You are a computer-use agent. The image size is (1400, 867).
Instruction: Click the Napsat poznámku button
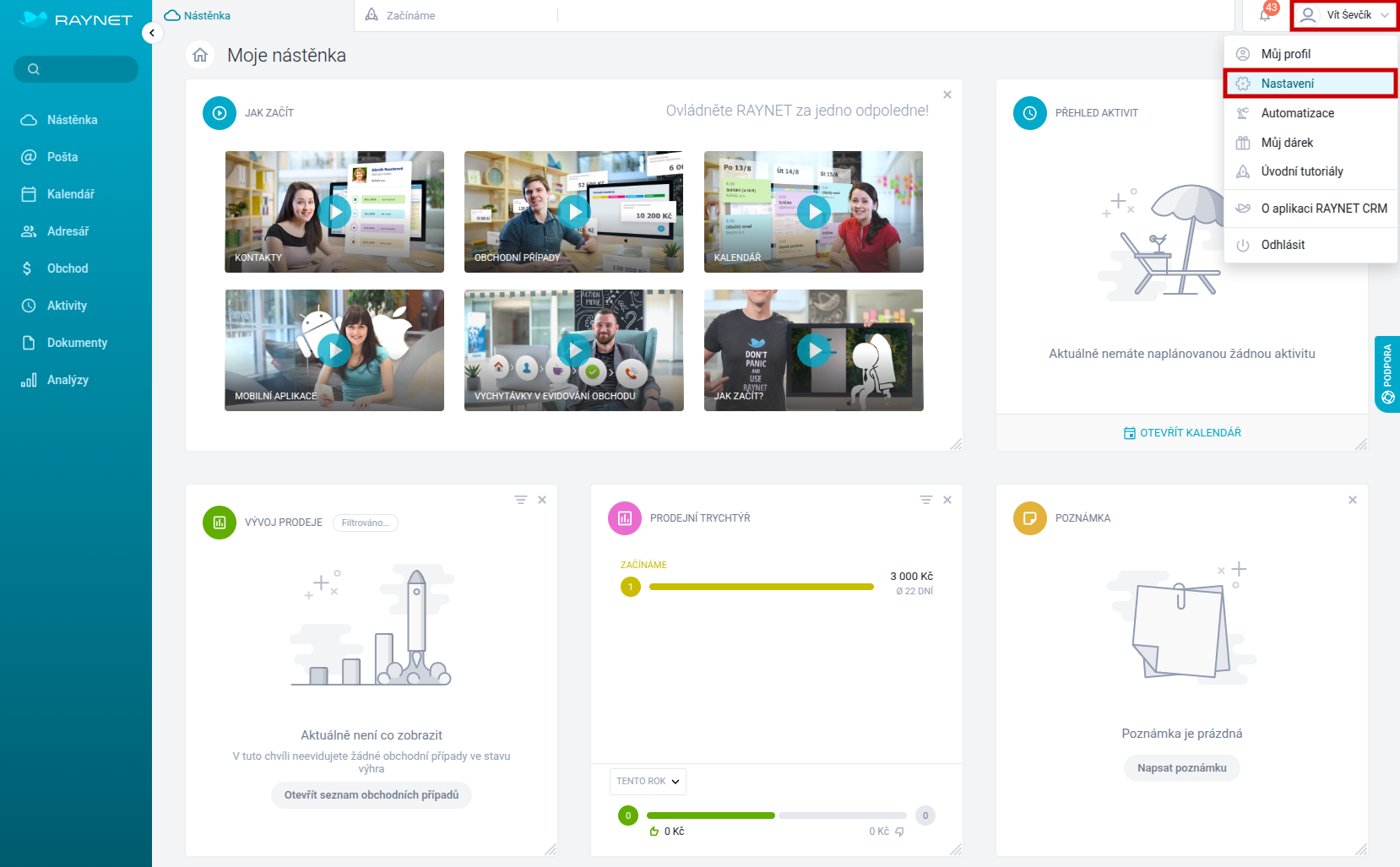click(1181, 767)
